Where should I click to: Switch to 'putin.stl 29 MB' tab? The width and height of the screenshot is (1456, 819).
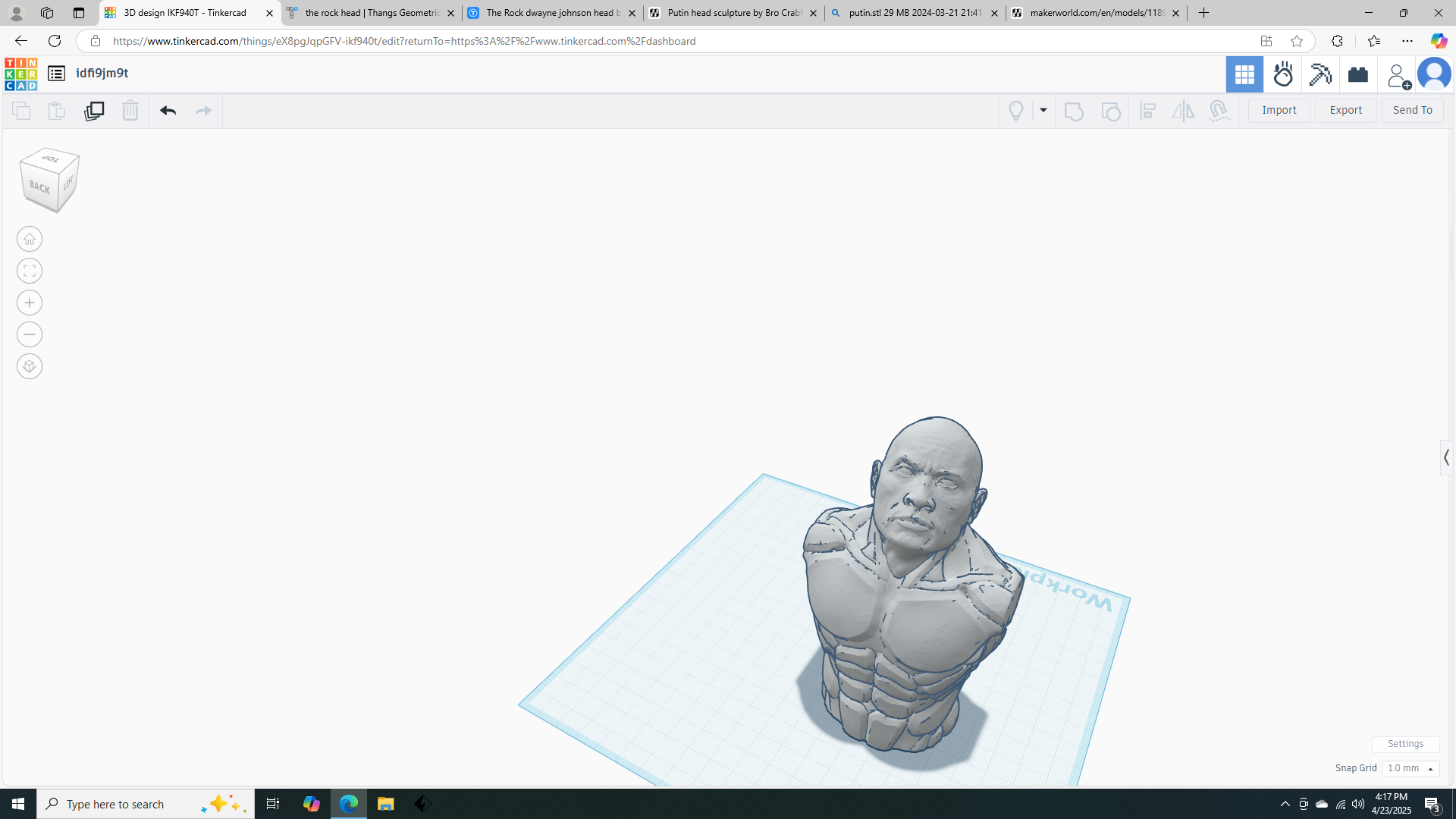click(x=915, y=13)
